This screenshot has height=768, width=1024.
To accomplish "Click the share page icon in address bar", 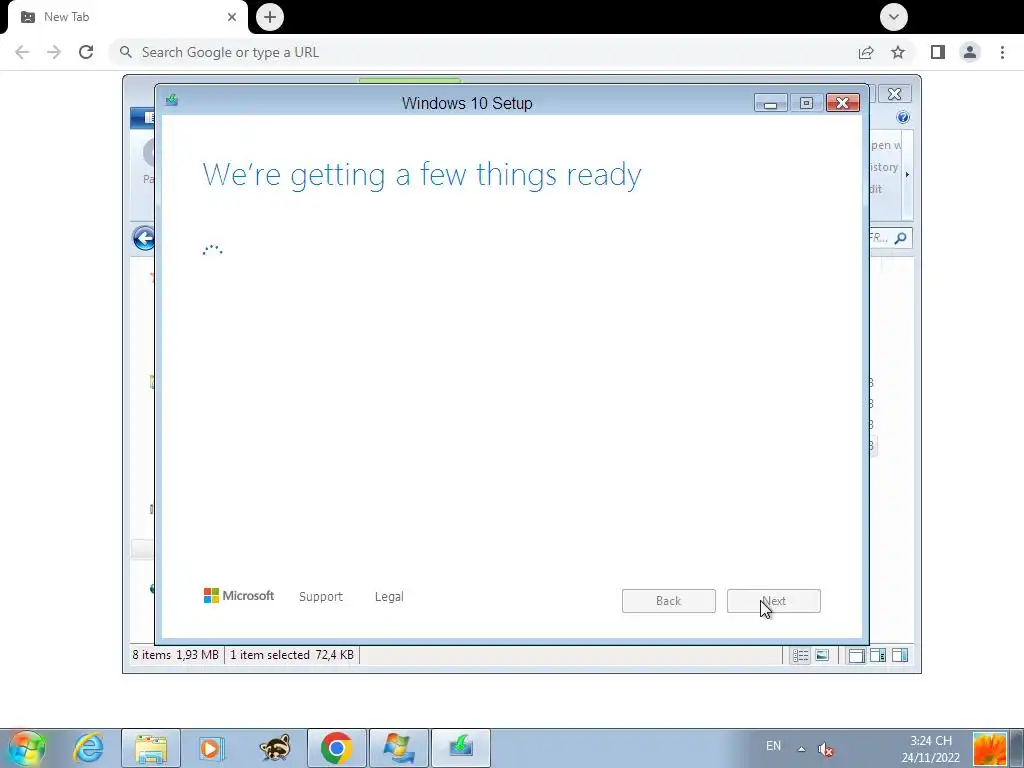I will point(866,52).
